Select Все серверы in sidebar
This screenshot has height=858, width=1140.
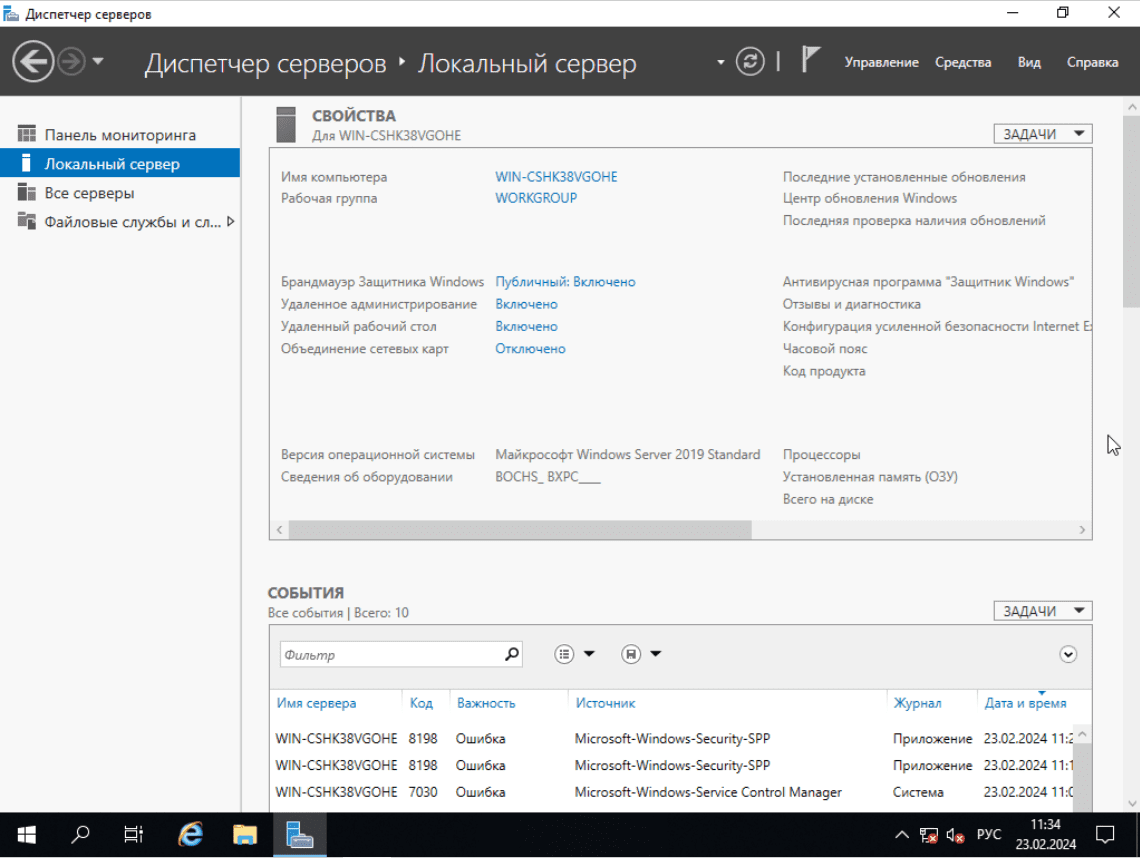120,193
